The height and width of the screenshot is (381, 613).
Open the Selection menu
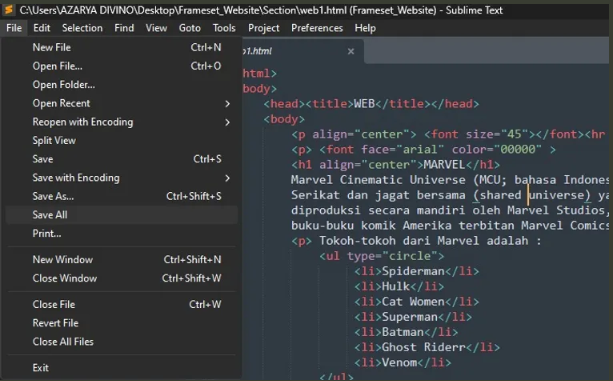tap(82, 28)
